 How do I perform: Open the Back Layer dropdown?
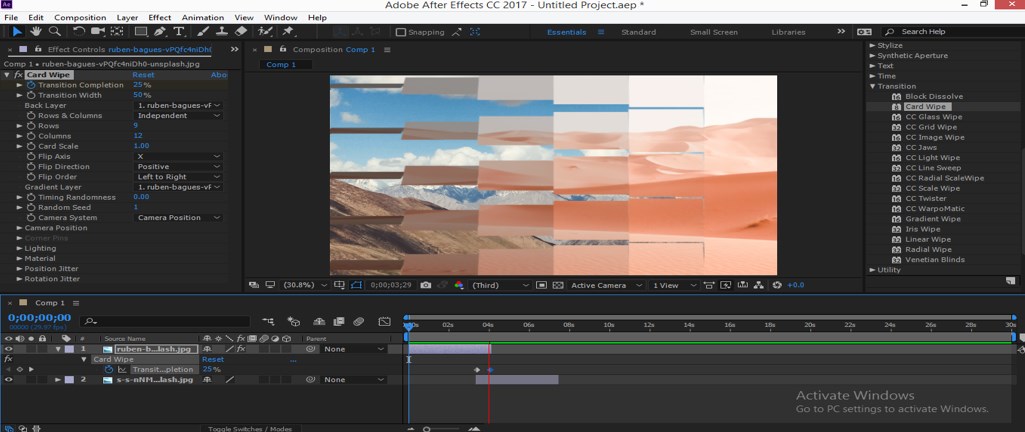pyautogui.click(x=179, y=105)
